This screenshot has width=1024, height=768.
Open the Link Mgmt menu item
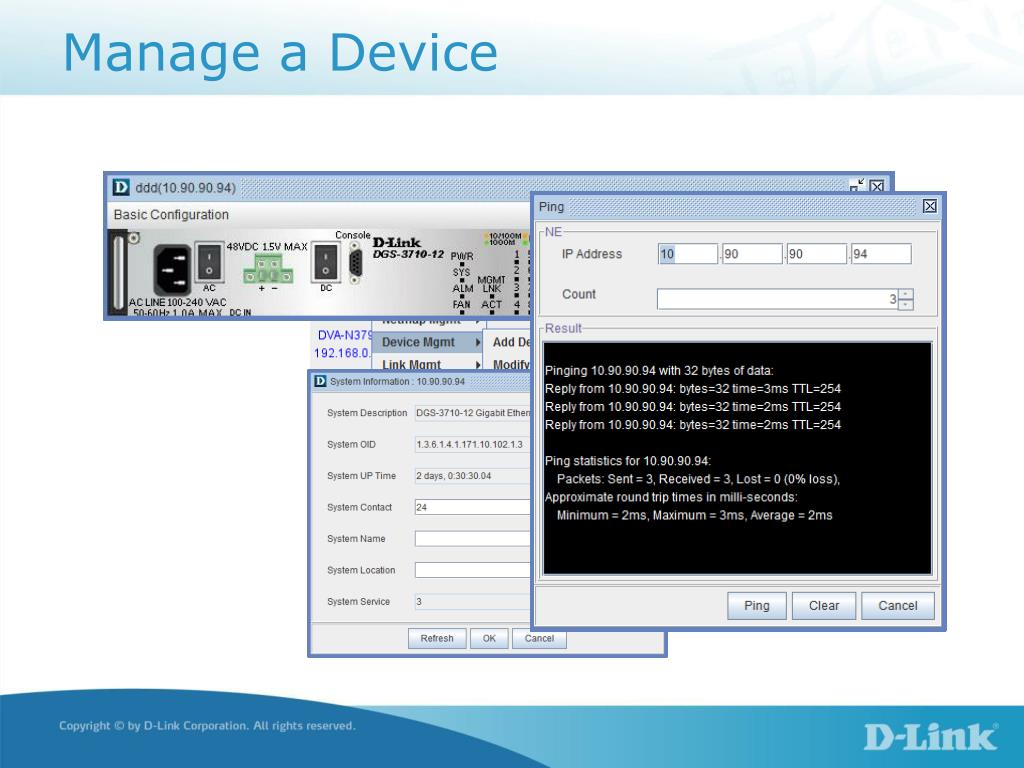tap(428, 364)
